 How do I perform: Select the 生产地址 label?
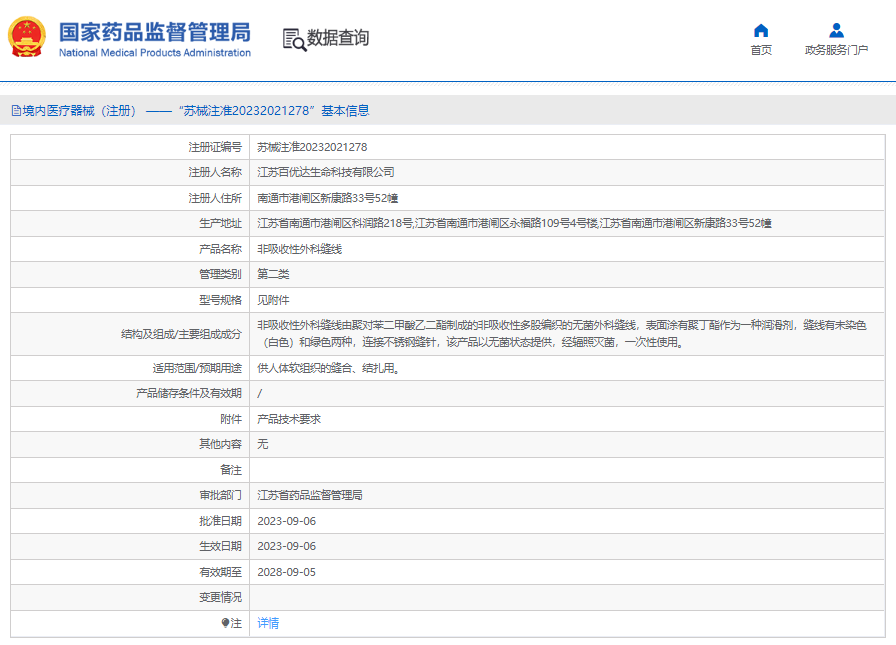220,223
